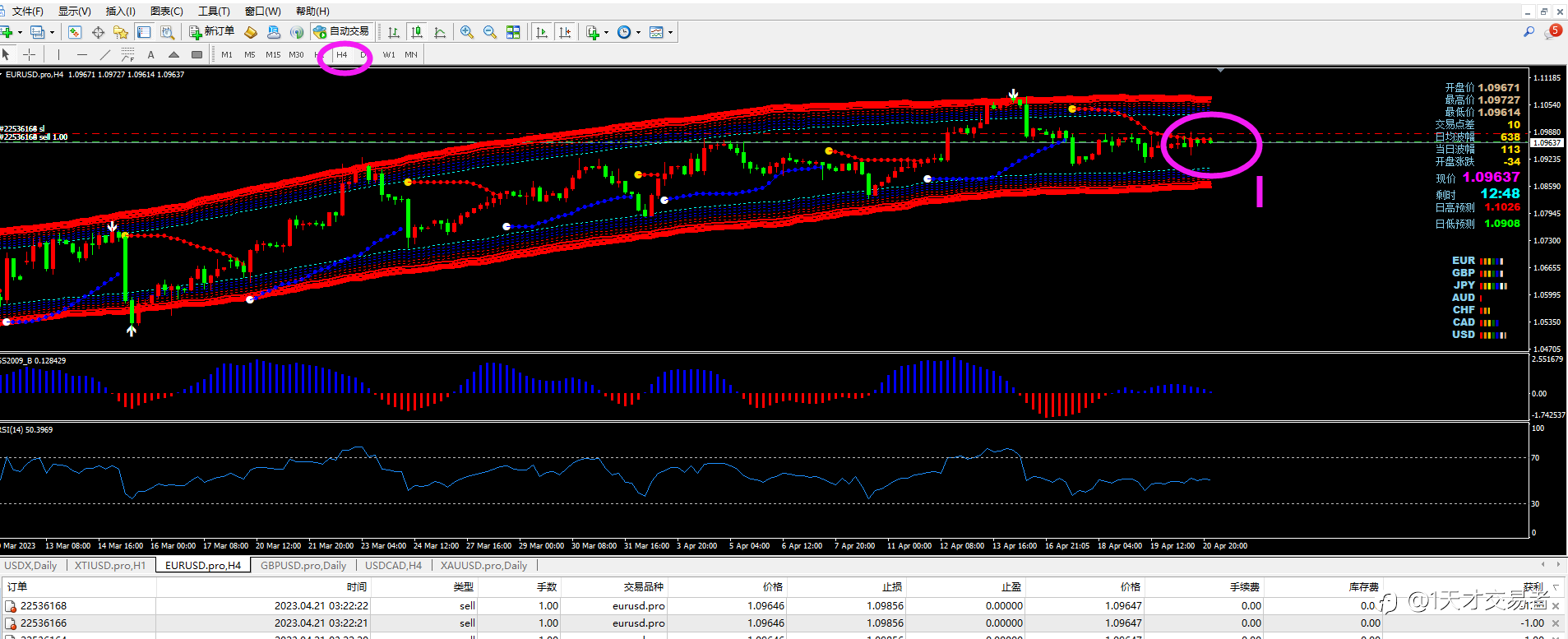
Task: Switch chart to MN timeframe
Action: pos(411,54)
